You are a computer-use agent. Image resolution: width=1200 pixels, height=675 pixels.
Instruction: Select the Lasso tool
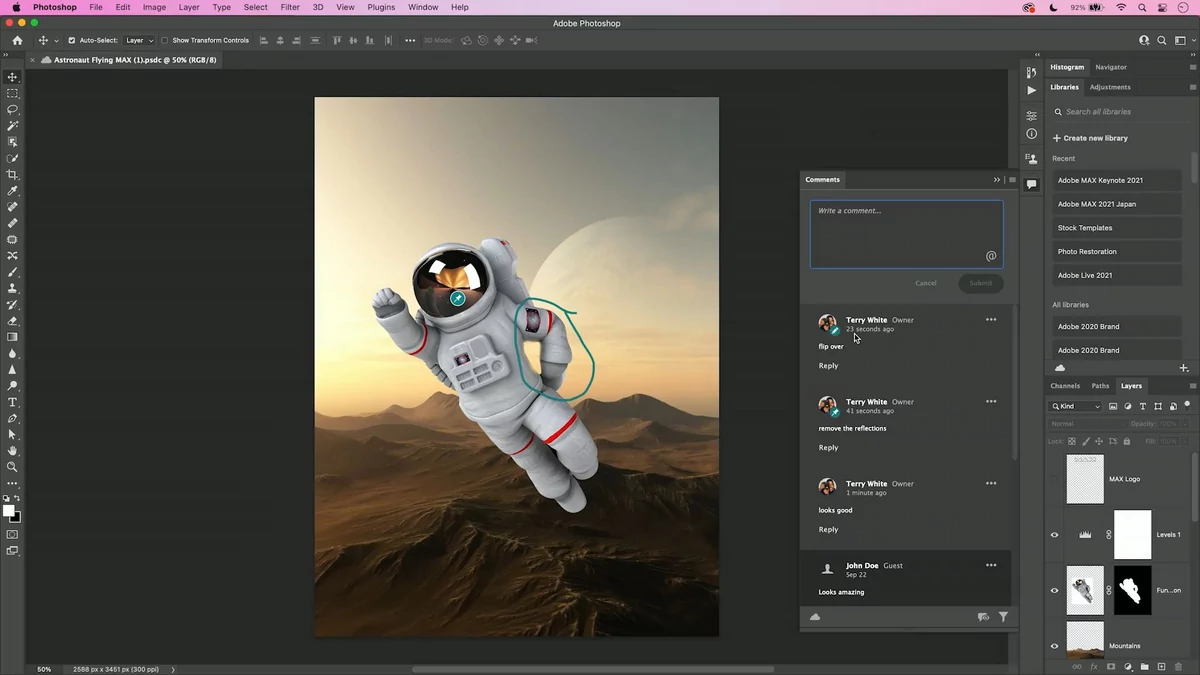(x=13, y=109)
